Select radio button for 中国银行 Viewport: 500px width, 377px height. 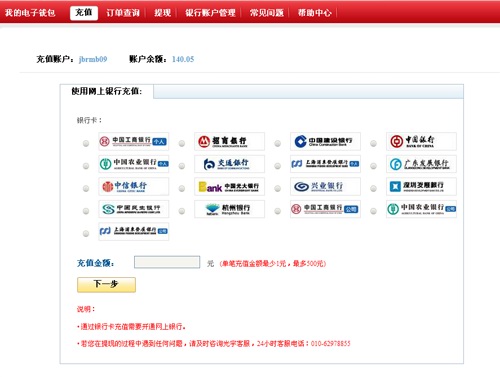click(x=373, y=143)
